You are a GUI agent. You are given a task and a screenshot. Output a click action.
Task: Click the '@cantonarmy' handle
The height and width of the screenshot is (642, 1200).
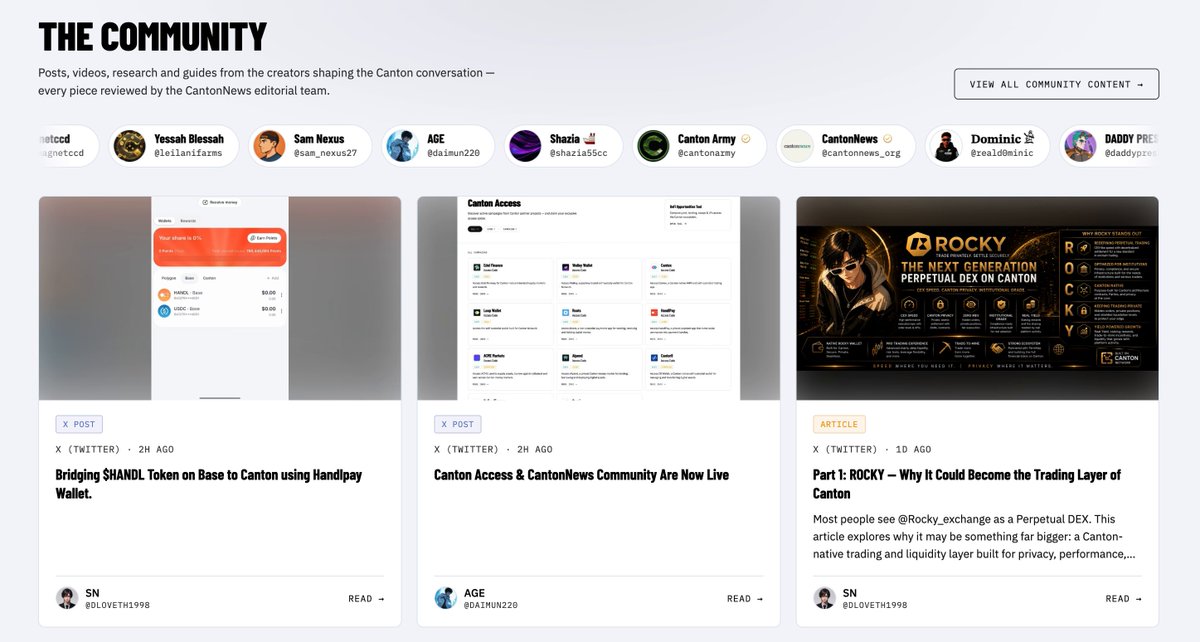[x=707, y=154]
